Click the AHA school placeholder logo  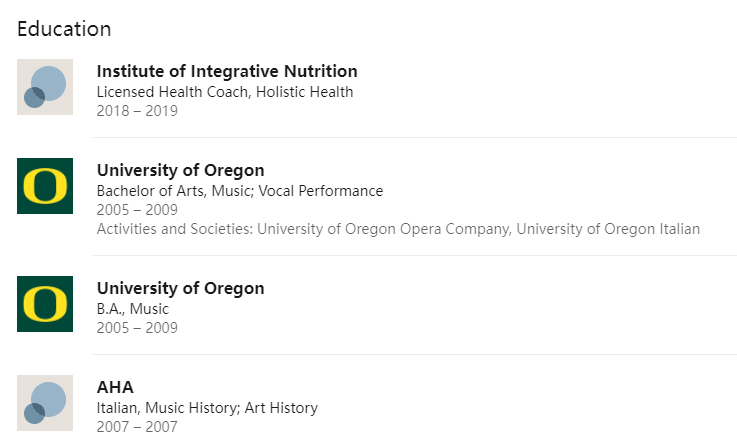point(45,403)
